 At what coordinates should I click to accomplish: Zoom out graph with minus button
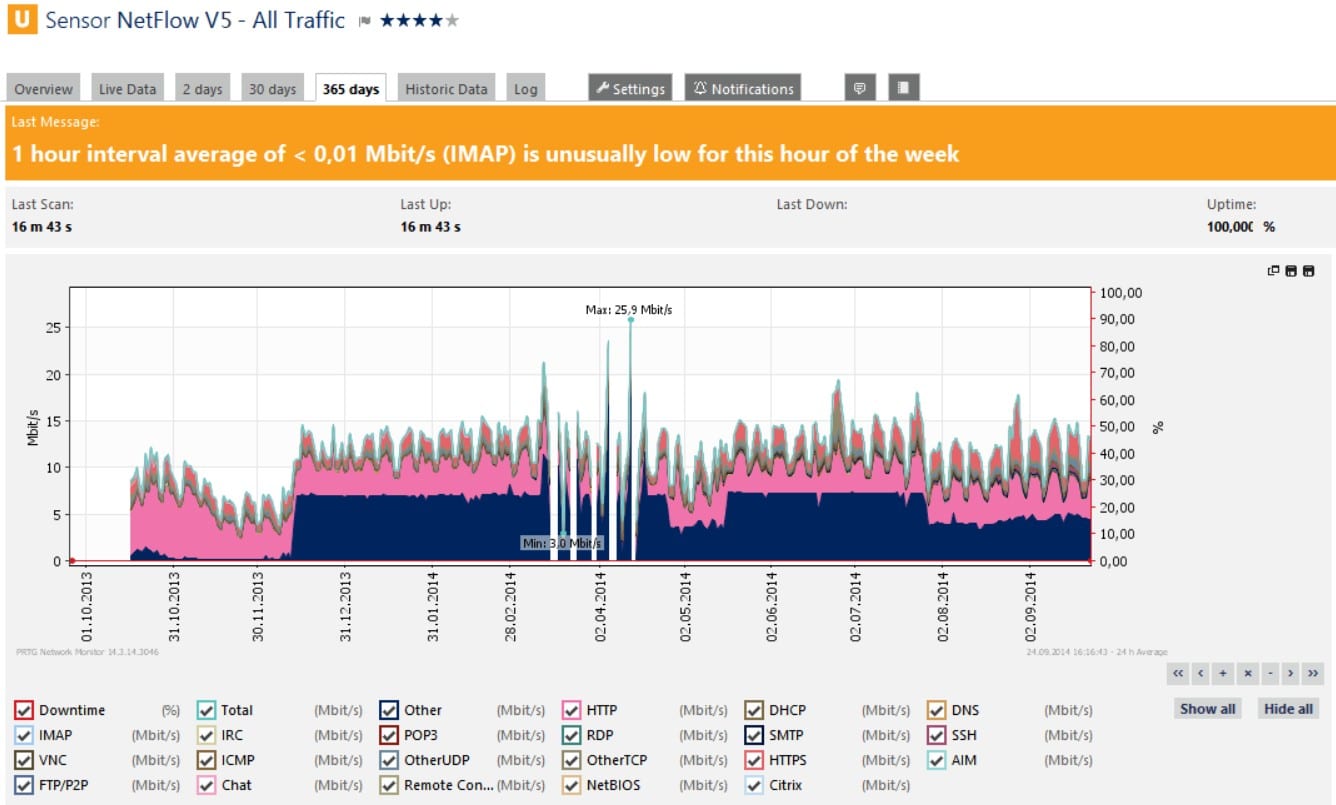pos(1270,673)
